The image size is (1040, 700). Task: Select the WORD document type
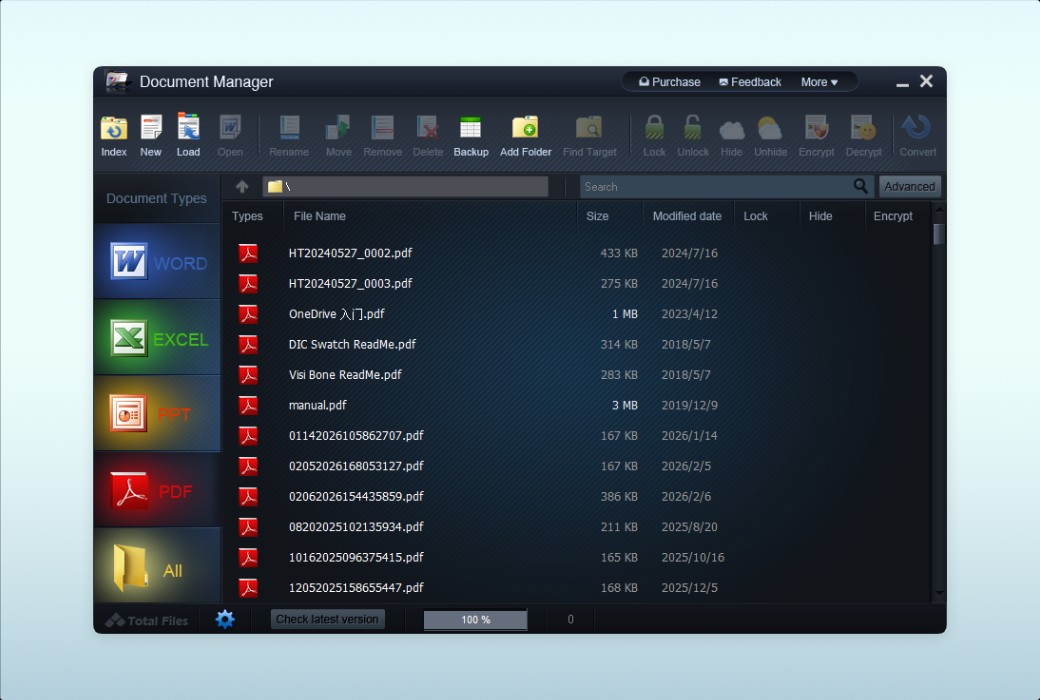pyautogui.click(x=157, y=262)
